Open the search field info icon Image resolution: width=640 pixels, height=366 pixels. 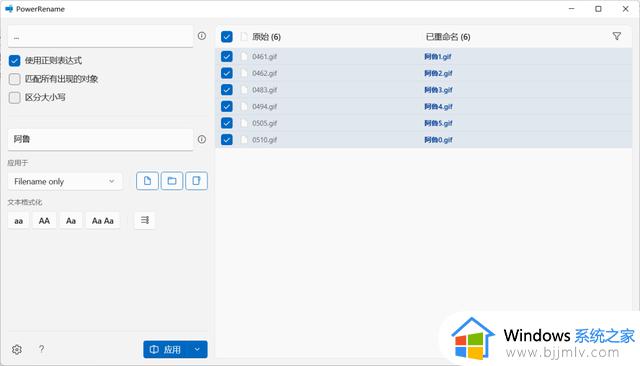click(202, 36)
